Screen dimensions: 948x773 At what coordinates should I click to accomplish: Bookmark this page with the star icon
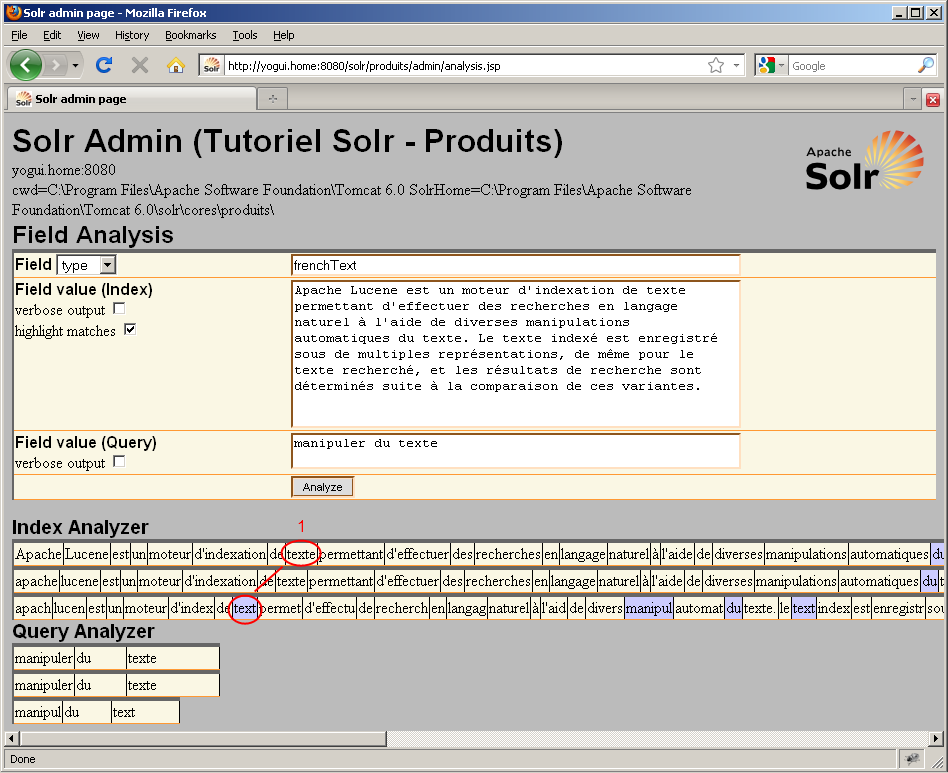point(716,65)
